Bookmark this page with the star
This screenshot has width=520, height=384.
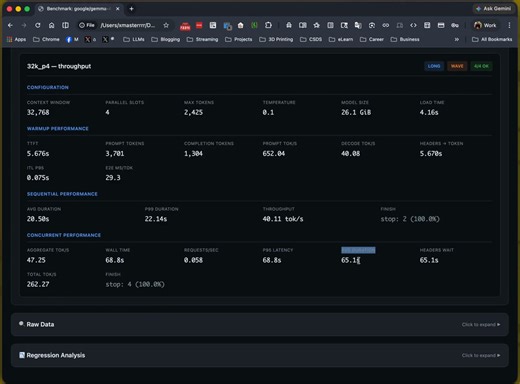click(x=166, y=25)
